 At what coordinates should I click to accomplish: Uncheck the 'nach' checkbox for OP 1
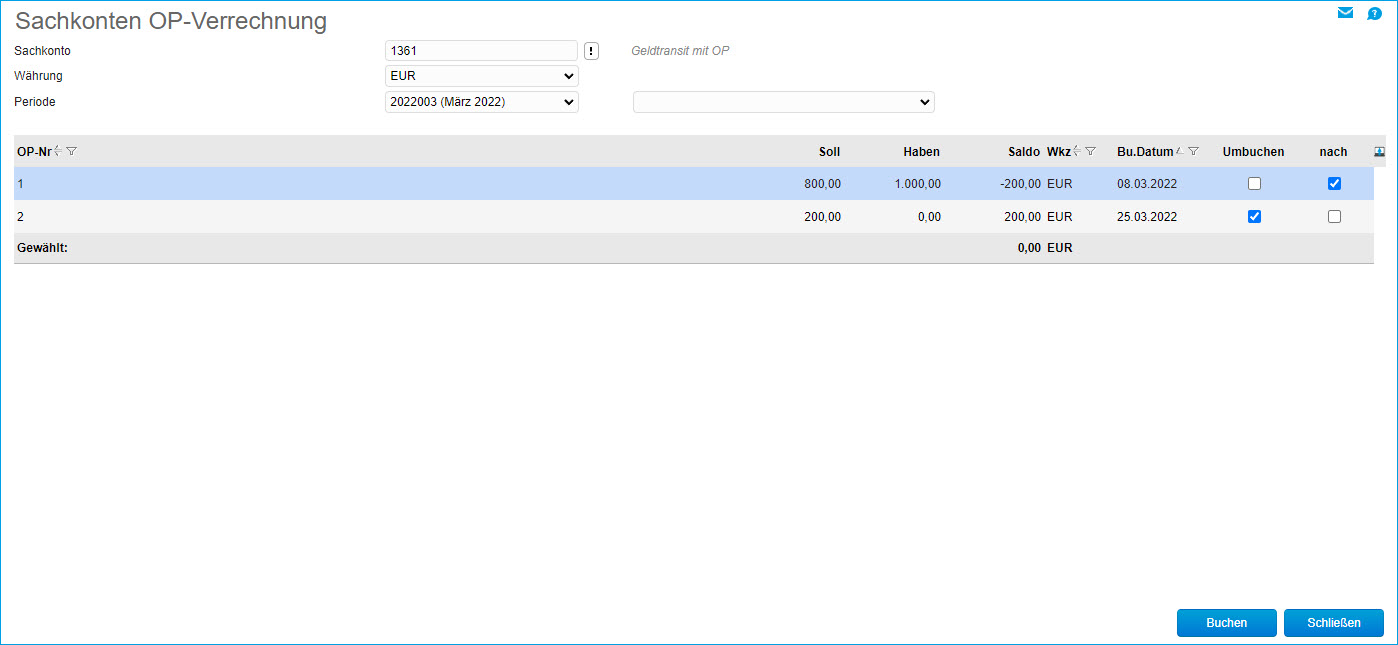tap(1334, 184)
